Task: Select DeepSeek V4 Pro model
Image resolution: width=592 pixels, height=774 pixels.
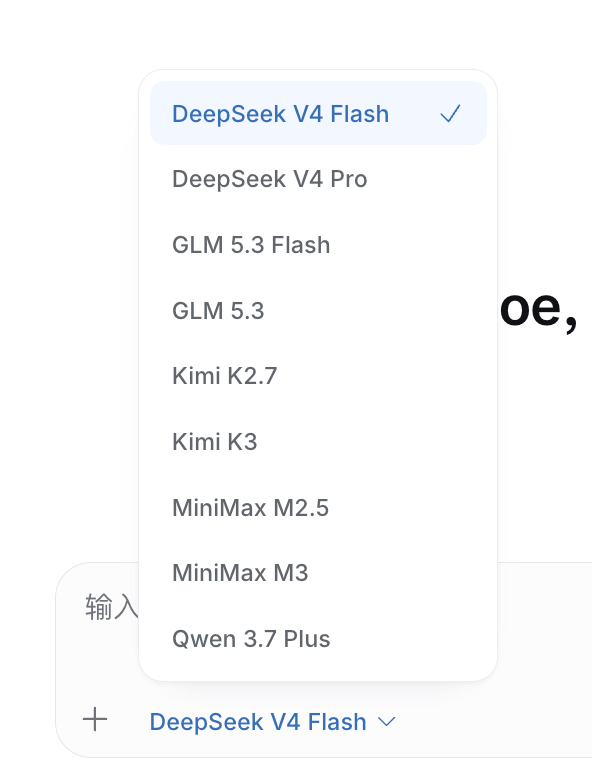Action: (x=318, y=179)
